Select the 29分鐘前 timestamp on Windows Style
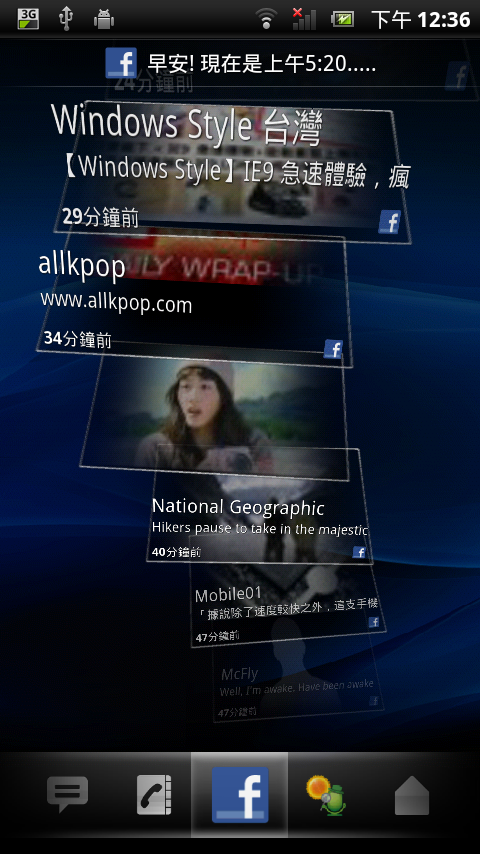 (x=100, y=217)
